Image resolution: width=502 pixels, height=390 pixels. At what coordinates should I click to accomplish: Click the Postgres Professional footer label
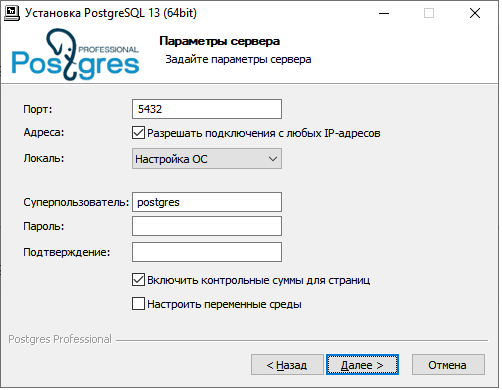[60, 339]
